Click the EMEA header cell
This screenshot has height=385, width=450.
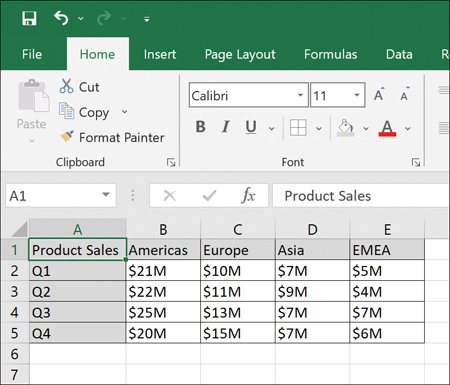[x=387, y=250]
